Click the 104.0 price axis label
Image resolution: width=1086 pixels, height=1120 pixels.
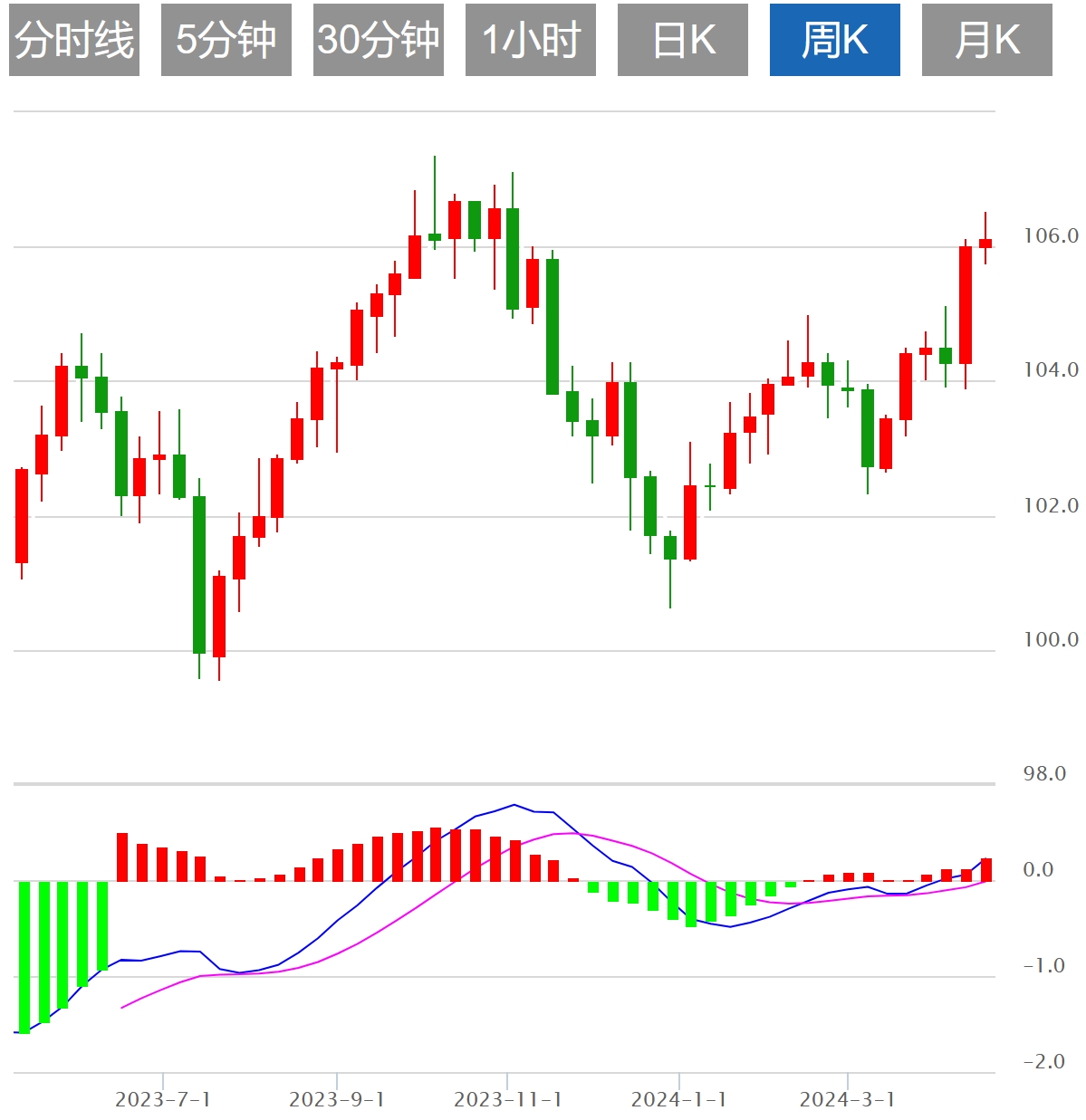point(1051,370)
